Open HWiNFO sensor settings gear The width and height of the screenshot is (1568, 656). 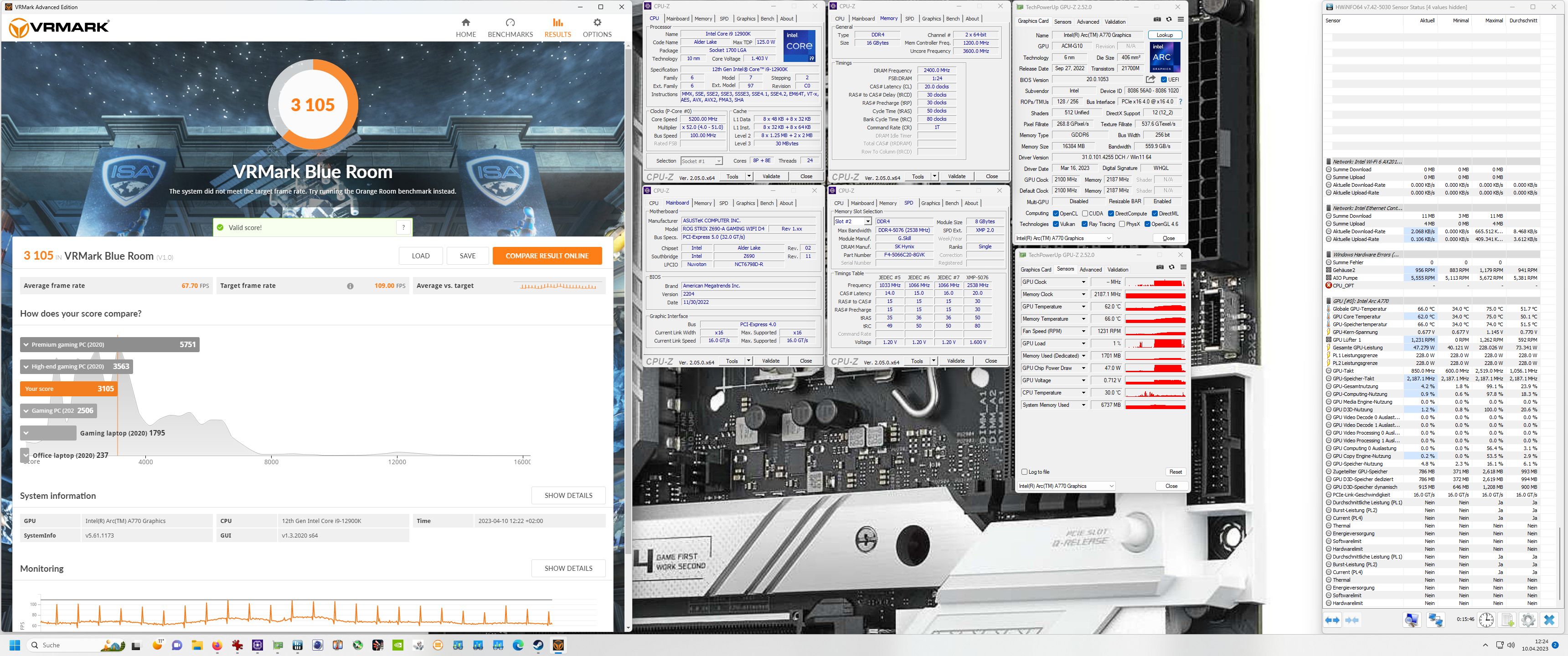(x=1528, y=620)
